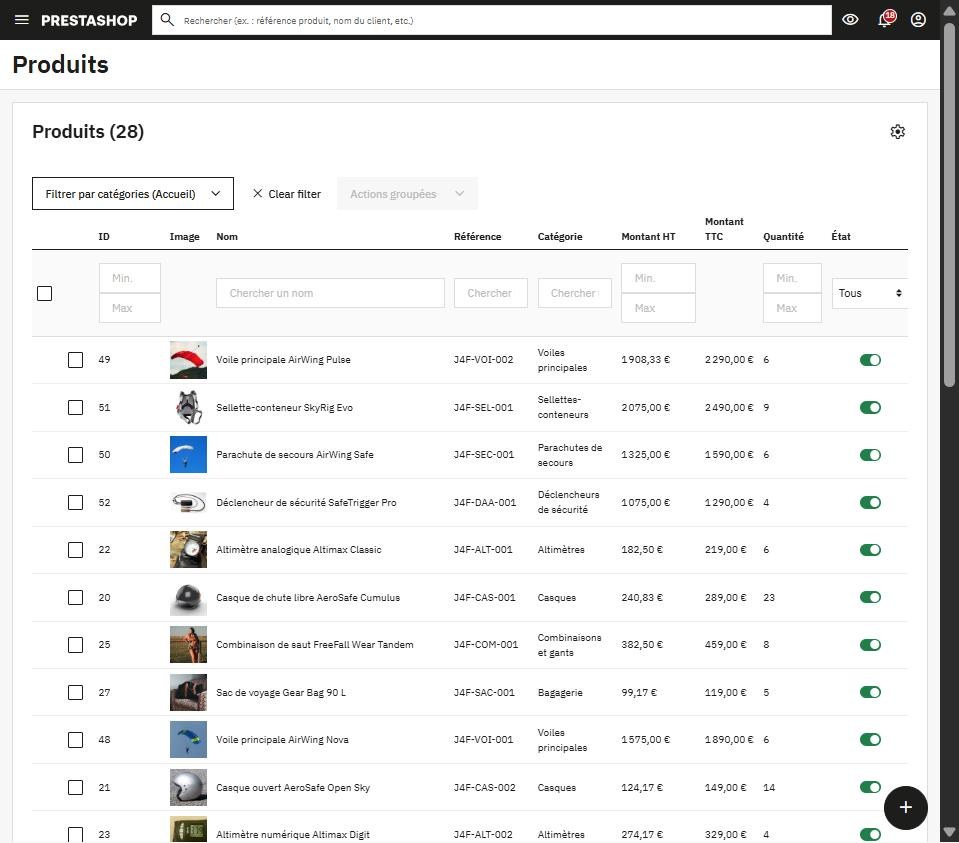Open the user profile account icon

tap(918, 20)
